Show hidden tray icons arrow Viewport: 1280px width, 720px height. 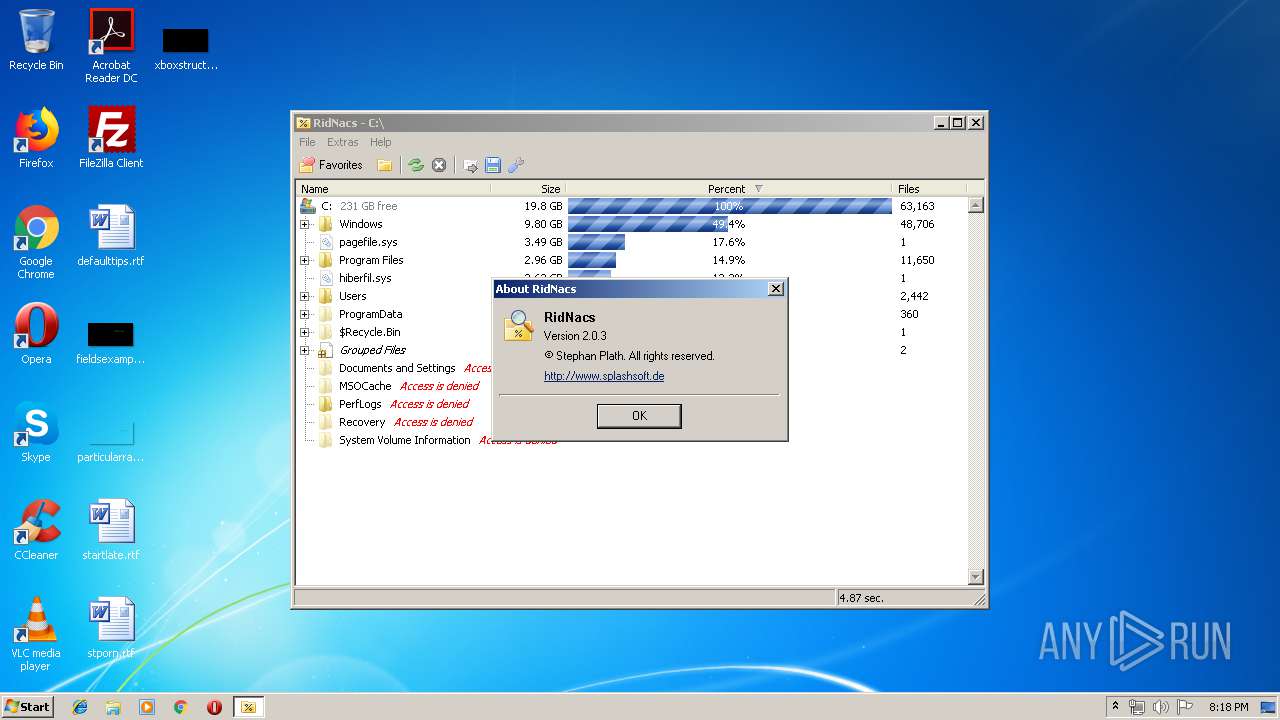pyautogui.click(x=1115, y=706)
